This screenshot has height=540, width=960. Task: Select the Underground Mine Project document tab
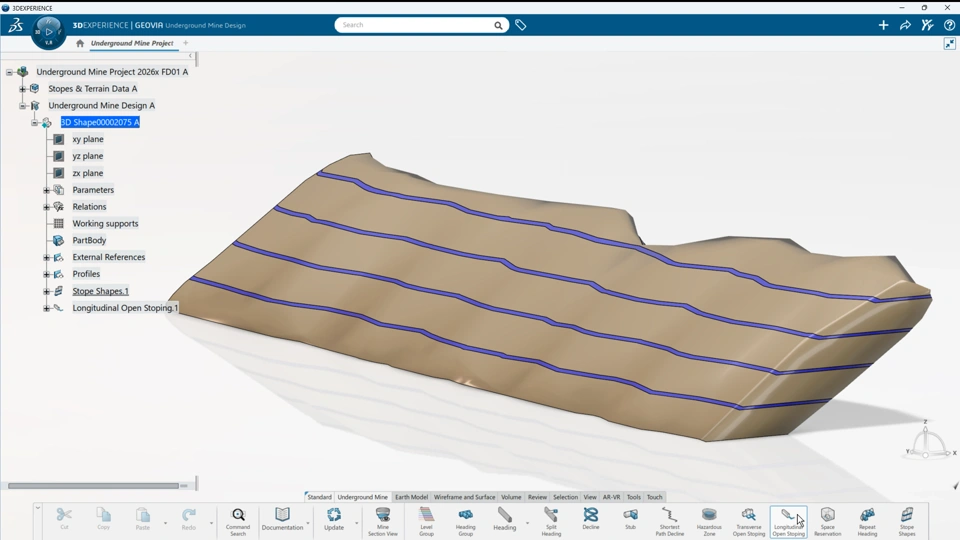tap(132, 43)
